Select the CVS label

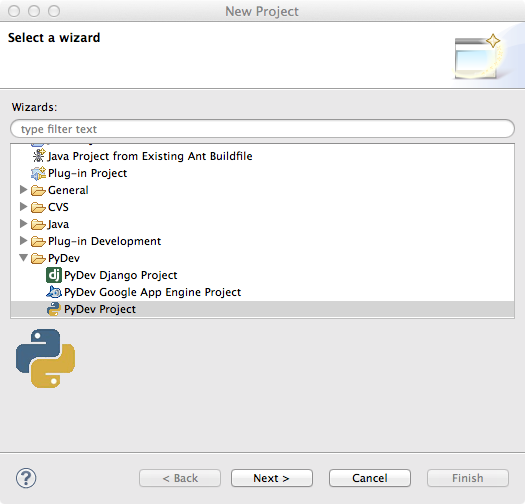coord(58,207)
